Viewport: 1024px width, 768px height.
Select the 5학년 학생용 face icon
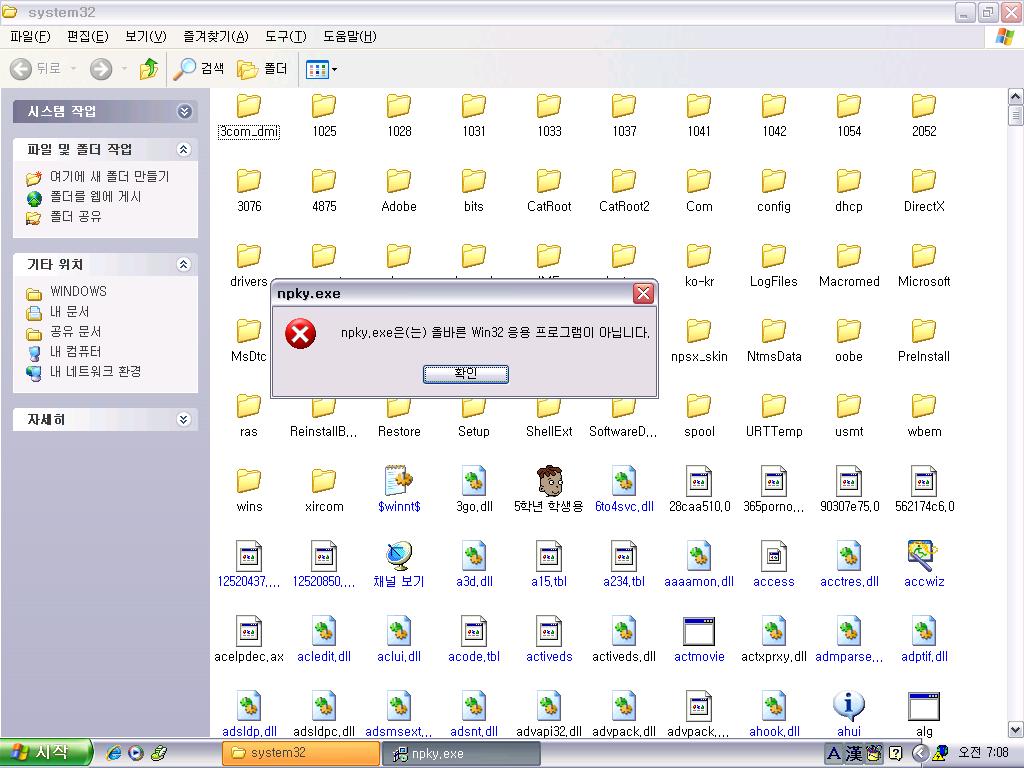(548, 482)
